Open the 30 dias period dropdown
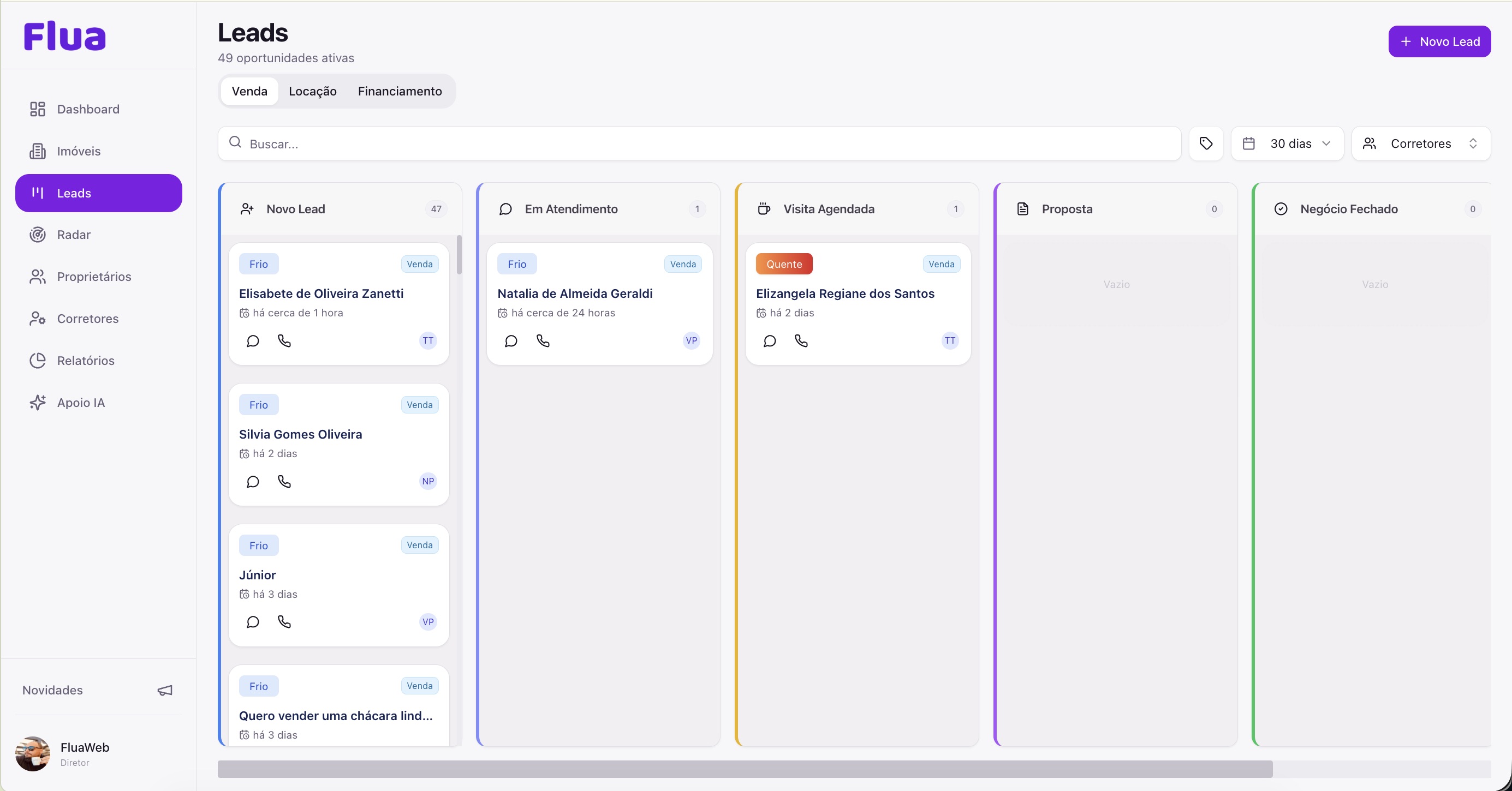This screenshot has width=1512, height=791. tap(1287, 143)
